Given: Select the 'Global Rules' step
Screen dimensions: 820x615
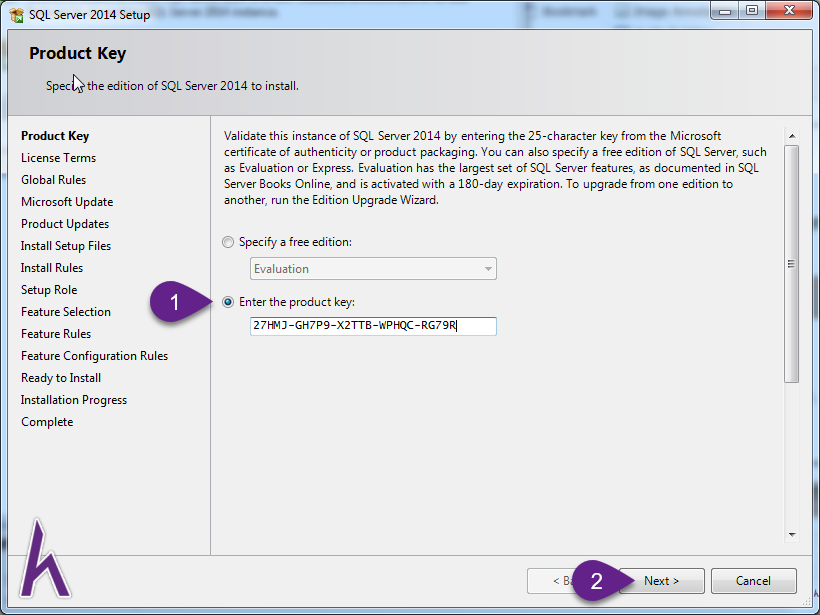Looking at the screenshot, I should [x=53, y=180].
